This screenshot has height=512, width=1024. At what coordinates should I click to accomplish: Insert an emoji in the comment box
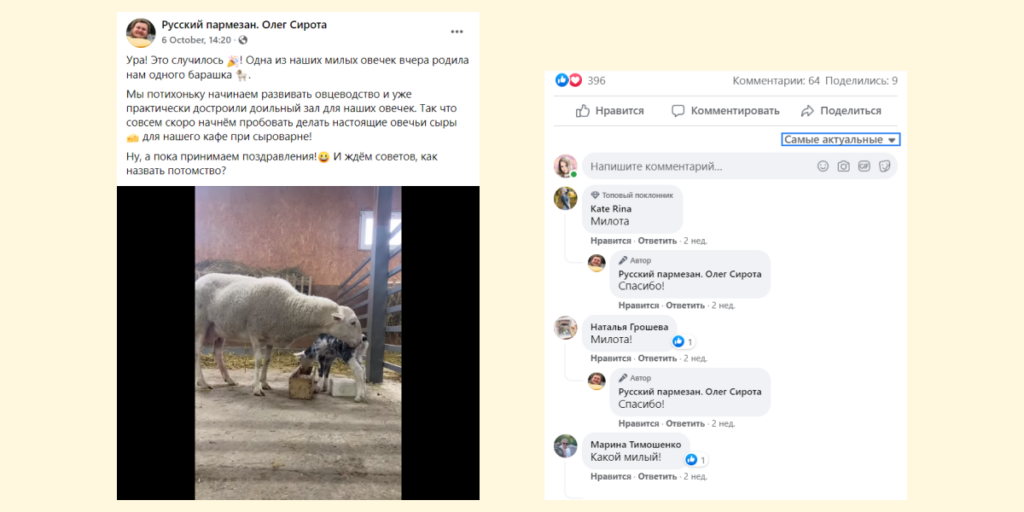[823, 166]
